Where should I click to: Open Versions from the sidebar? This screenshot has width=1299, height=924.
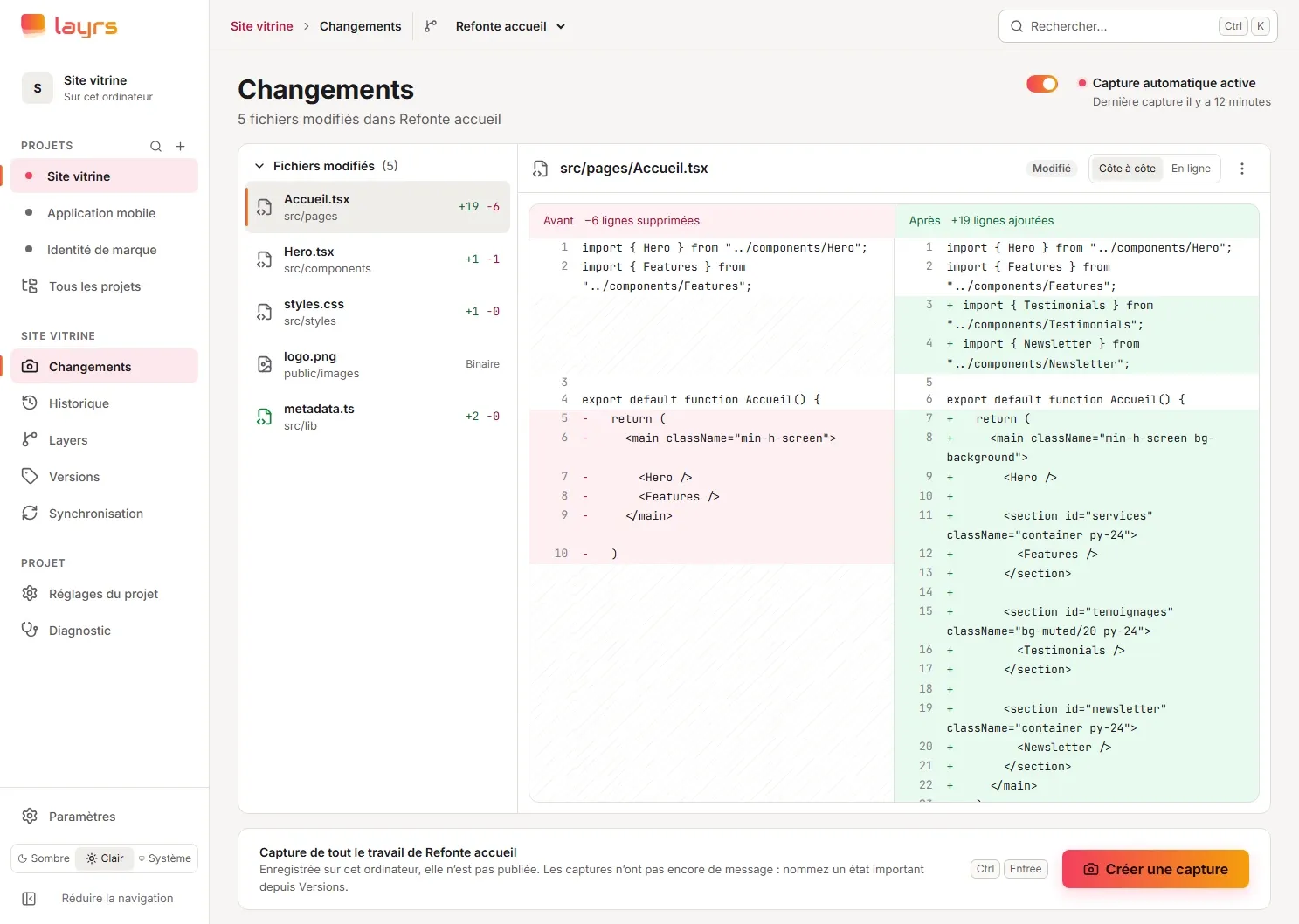click(x=105, y=476)
